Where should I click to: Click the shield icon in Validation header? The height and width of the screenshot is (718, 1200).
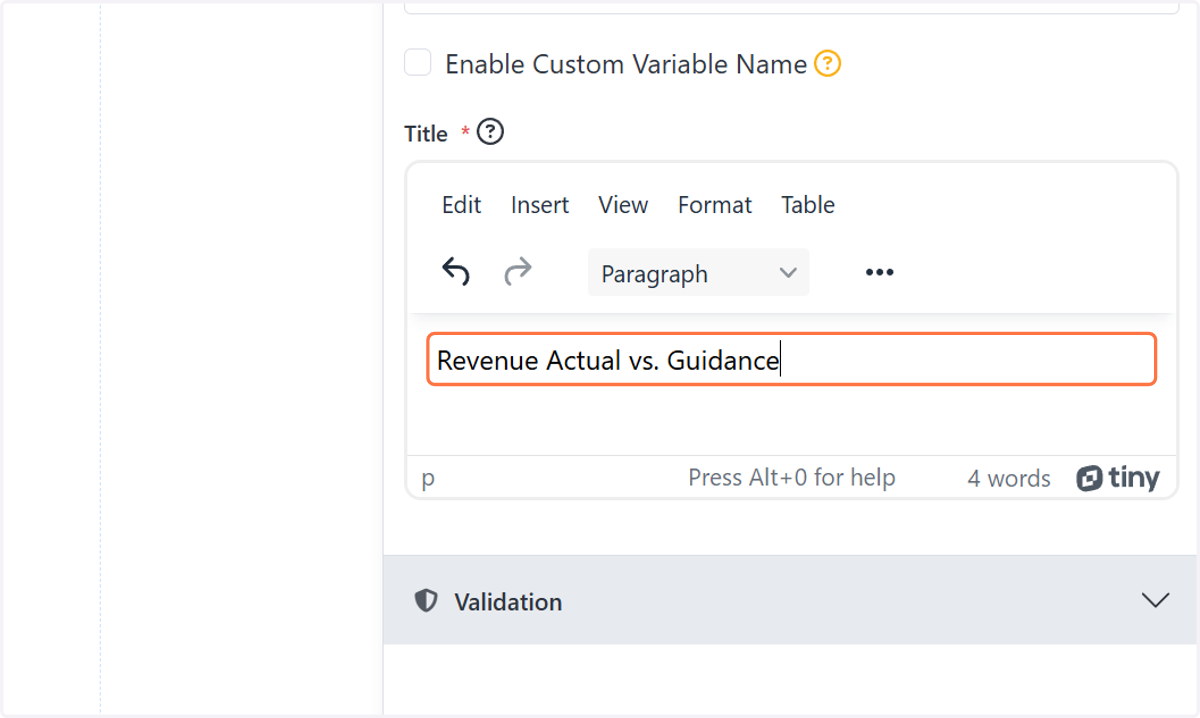(x=426, y=601)
